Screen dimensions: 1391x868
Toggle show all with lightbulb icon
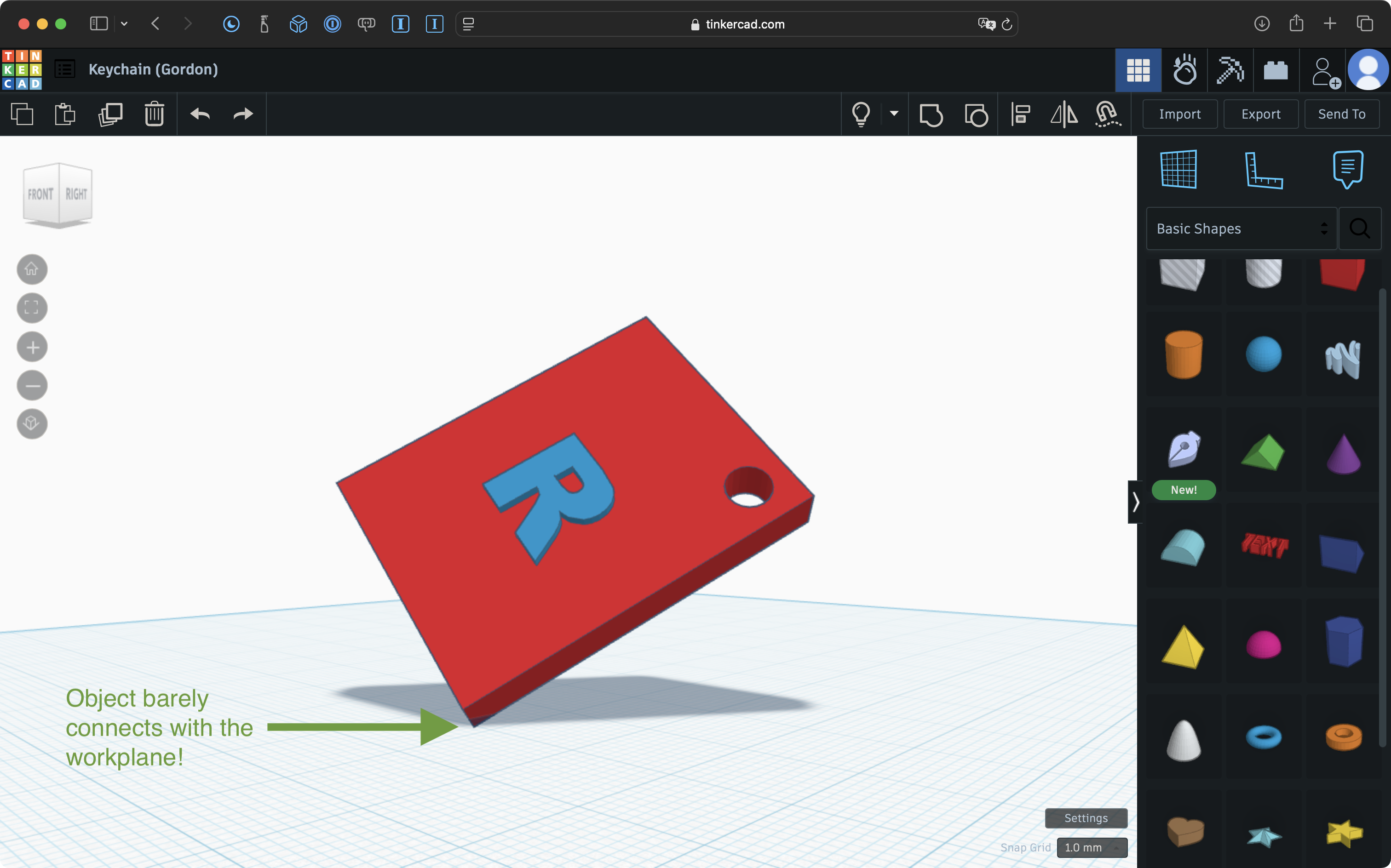[860, 114]
